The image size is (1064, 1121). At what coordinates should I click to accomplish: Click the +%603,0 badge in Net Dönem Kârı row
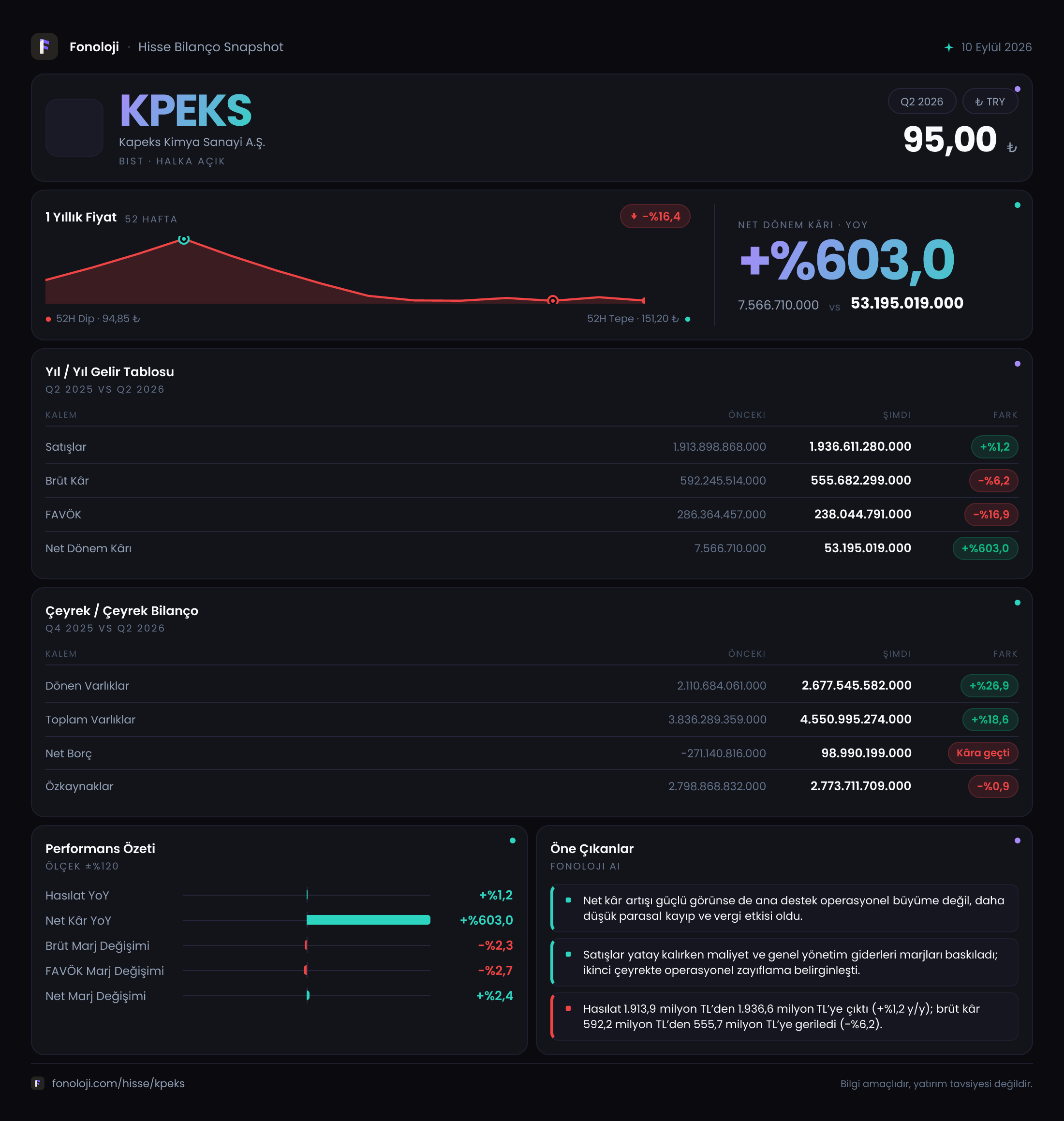pos(985,548)
